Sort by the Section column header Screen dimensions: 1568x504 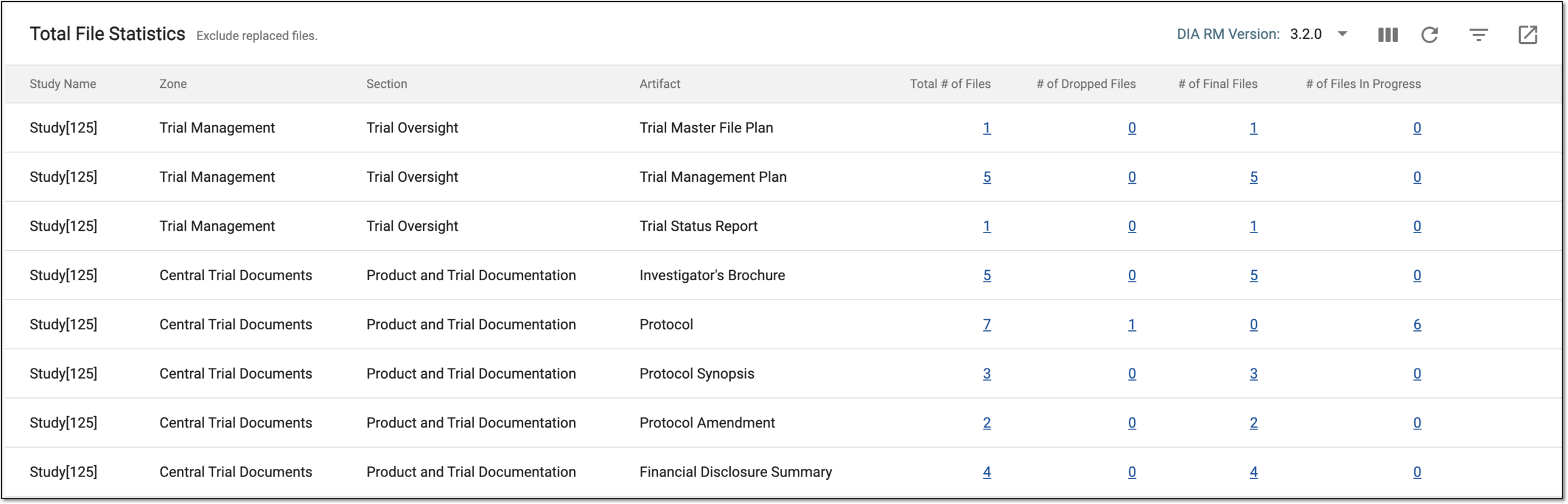point(386,84)
